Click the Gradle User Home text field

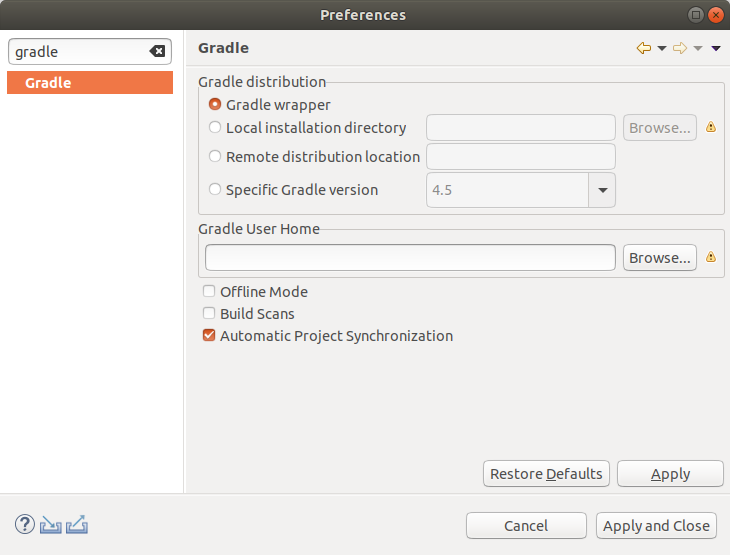click(x=410, y=257)
